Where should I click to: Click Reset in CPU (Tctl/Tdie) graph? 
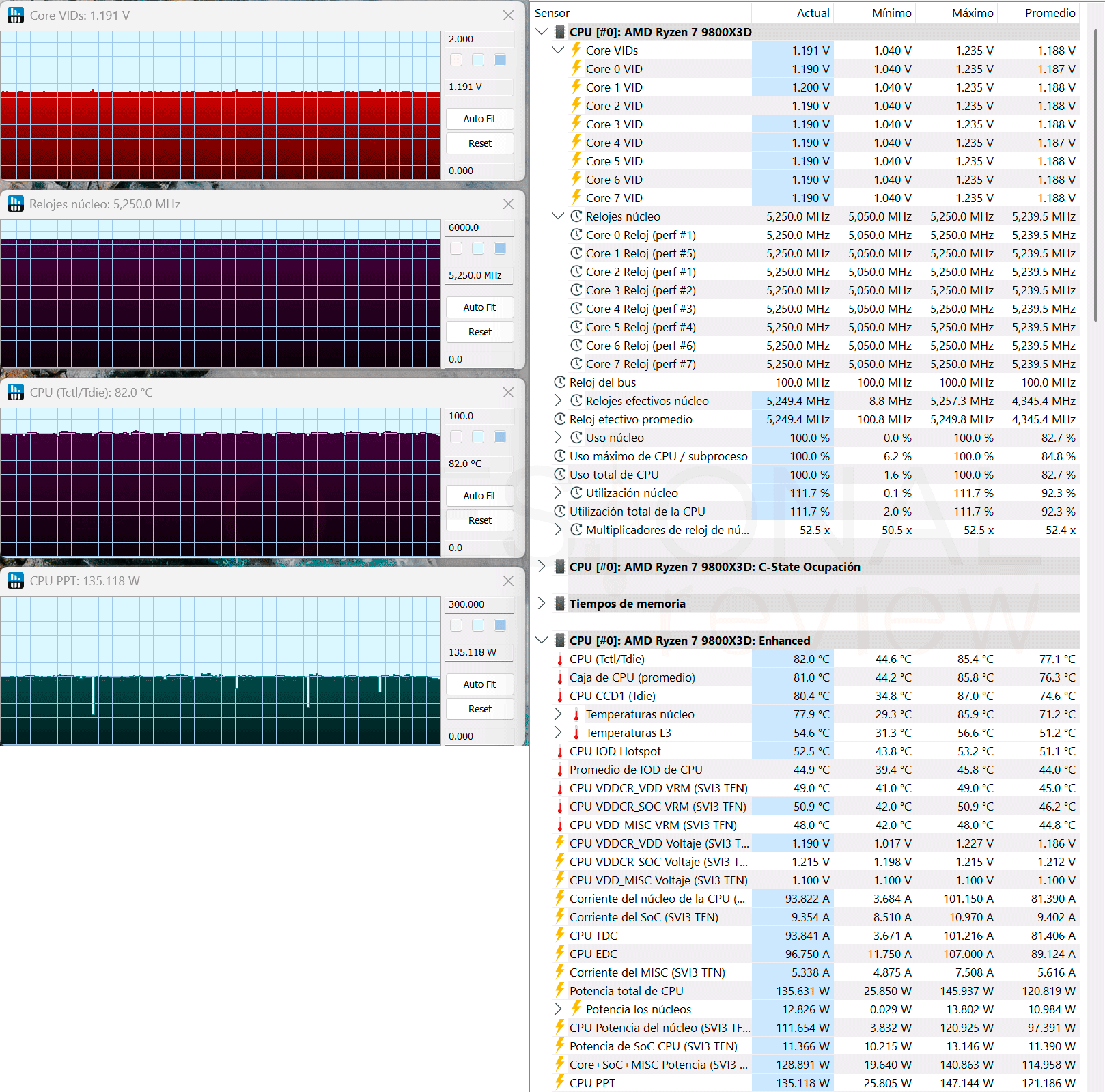click(479, 520)
